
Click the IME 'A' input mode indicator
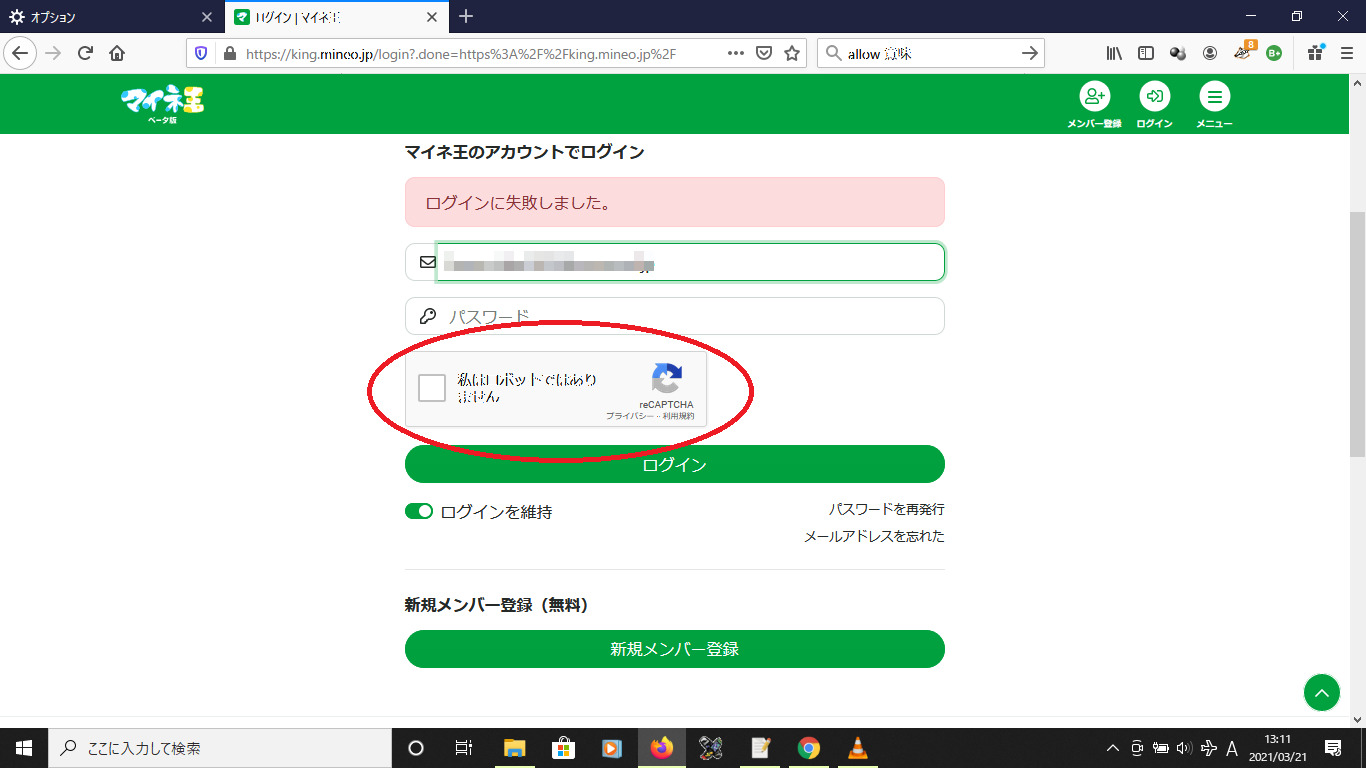[1232, 748]
